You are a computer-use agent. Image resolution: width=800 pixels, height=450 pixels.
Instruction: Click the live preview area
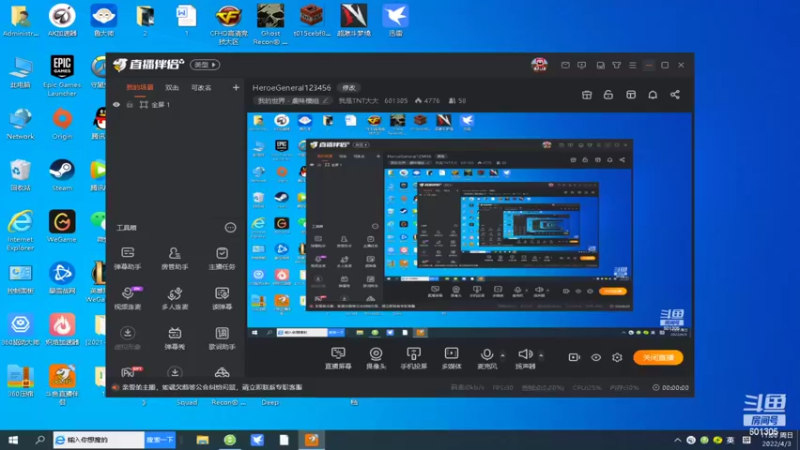(x=469, y=226)
